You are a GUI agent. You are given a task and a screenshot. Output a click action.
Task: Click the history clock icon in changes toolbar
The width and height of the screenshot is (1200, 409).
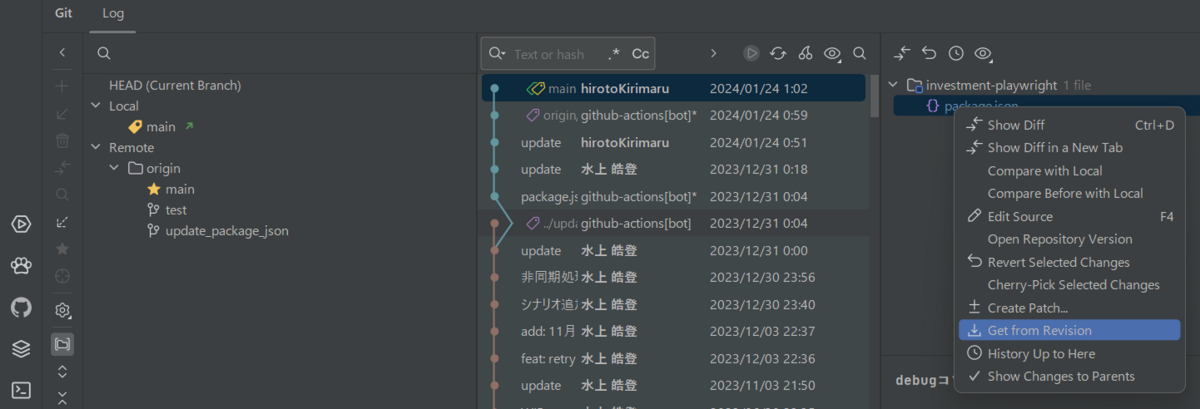(x=956, y=53)
